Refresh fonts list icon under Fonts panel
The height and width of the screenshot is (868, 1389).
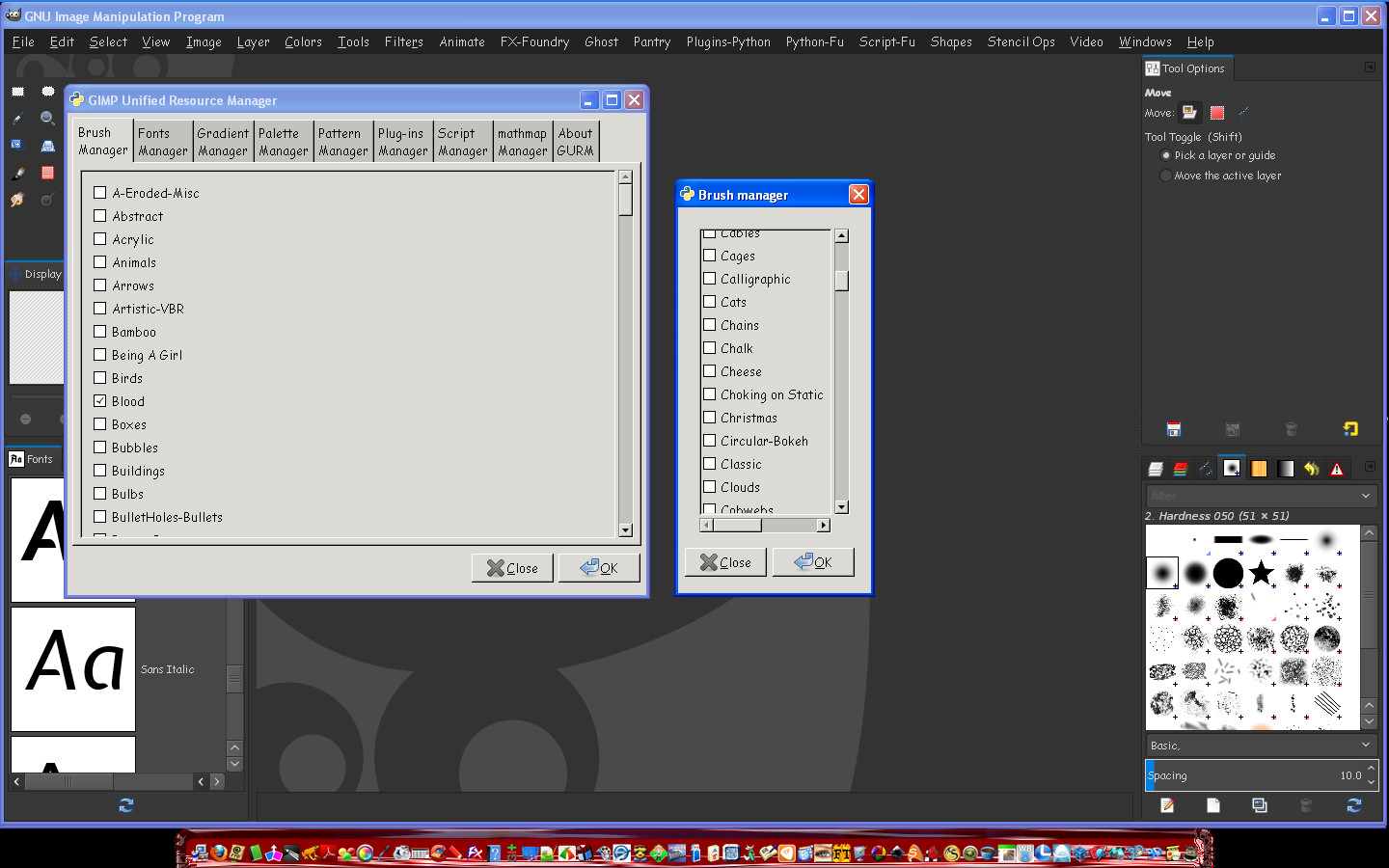click(126, 804)
